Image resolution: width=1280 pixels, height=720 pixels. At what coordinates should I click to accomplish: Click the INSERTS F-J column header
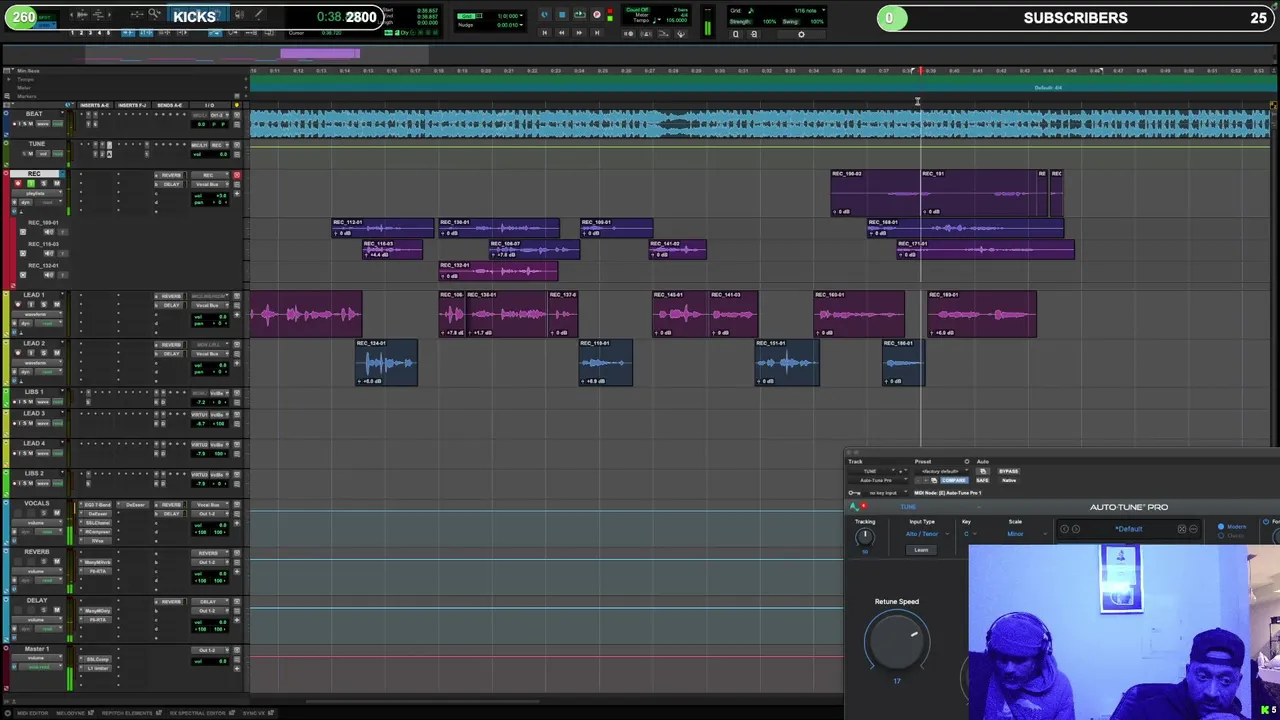pyautogui.click(x=132, y=105)
